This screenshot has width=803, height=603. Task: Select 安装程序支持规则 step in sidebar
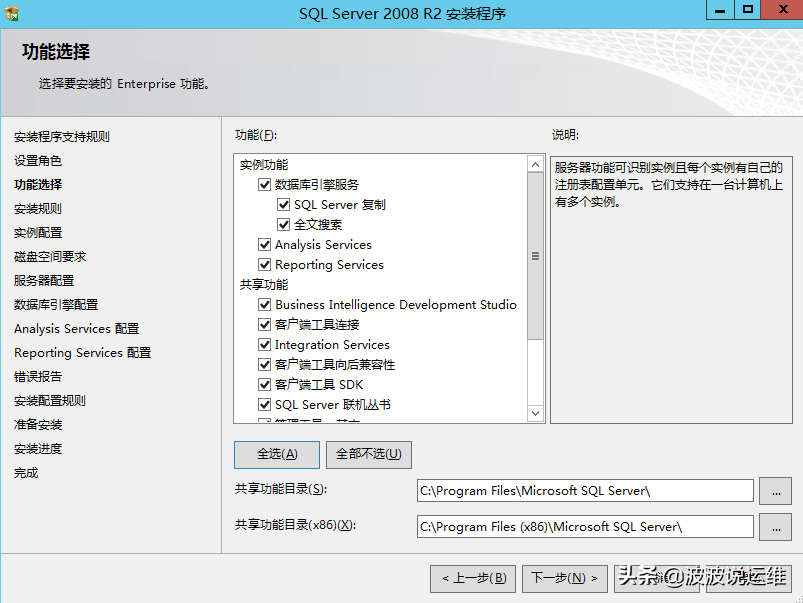pyautogui.click(x=61, y=136)
